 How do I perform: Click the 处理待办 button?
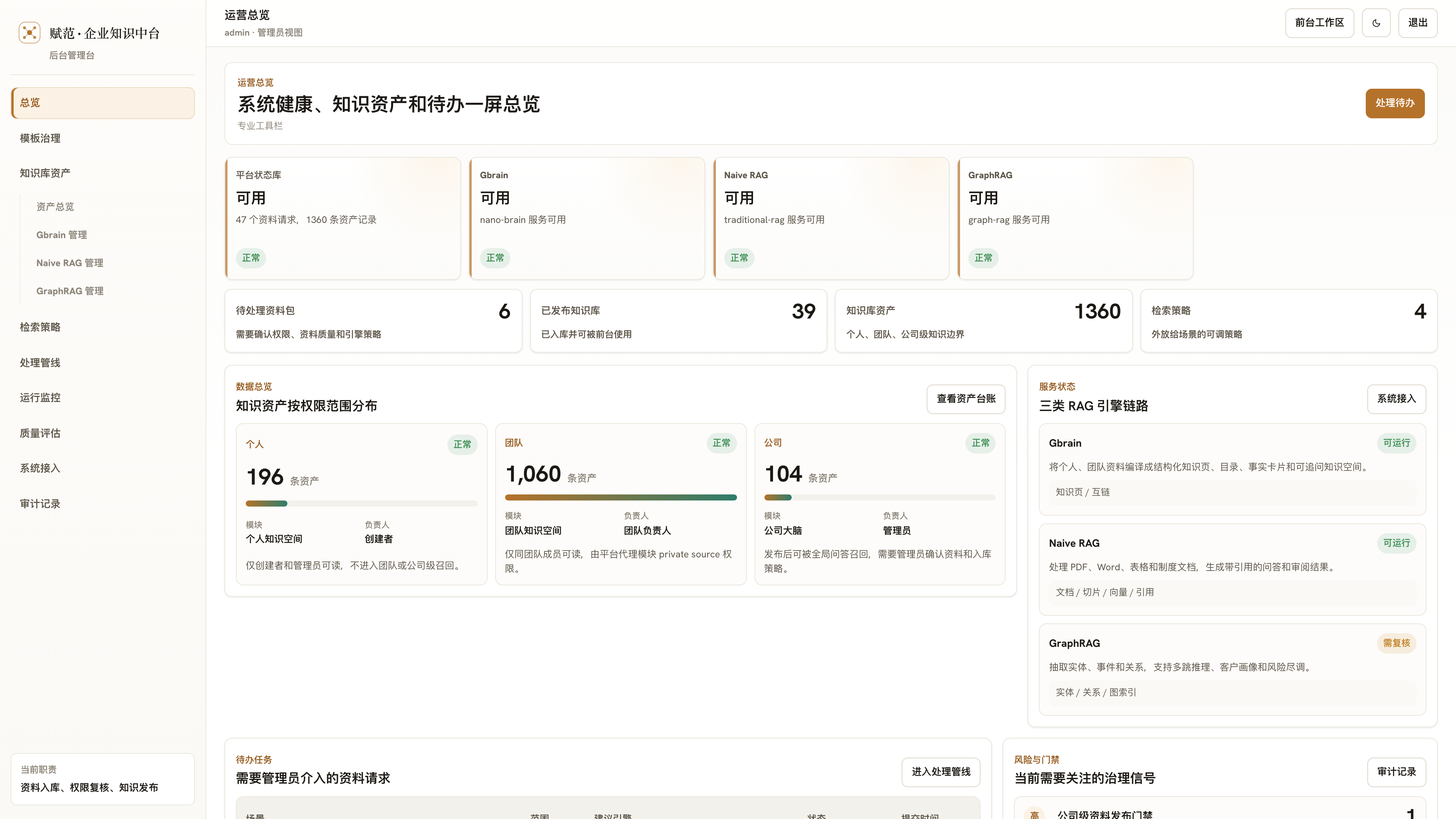click(1395, 104)
